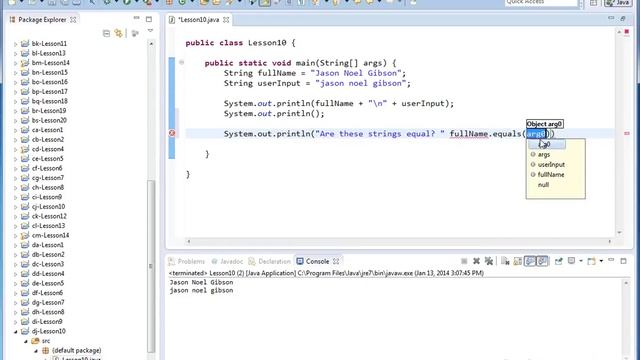Viewport: 640px width, 360px height.
Task: Click the Quick Access search field
Action: coord(541,2)
